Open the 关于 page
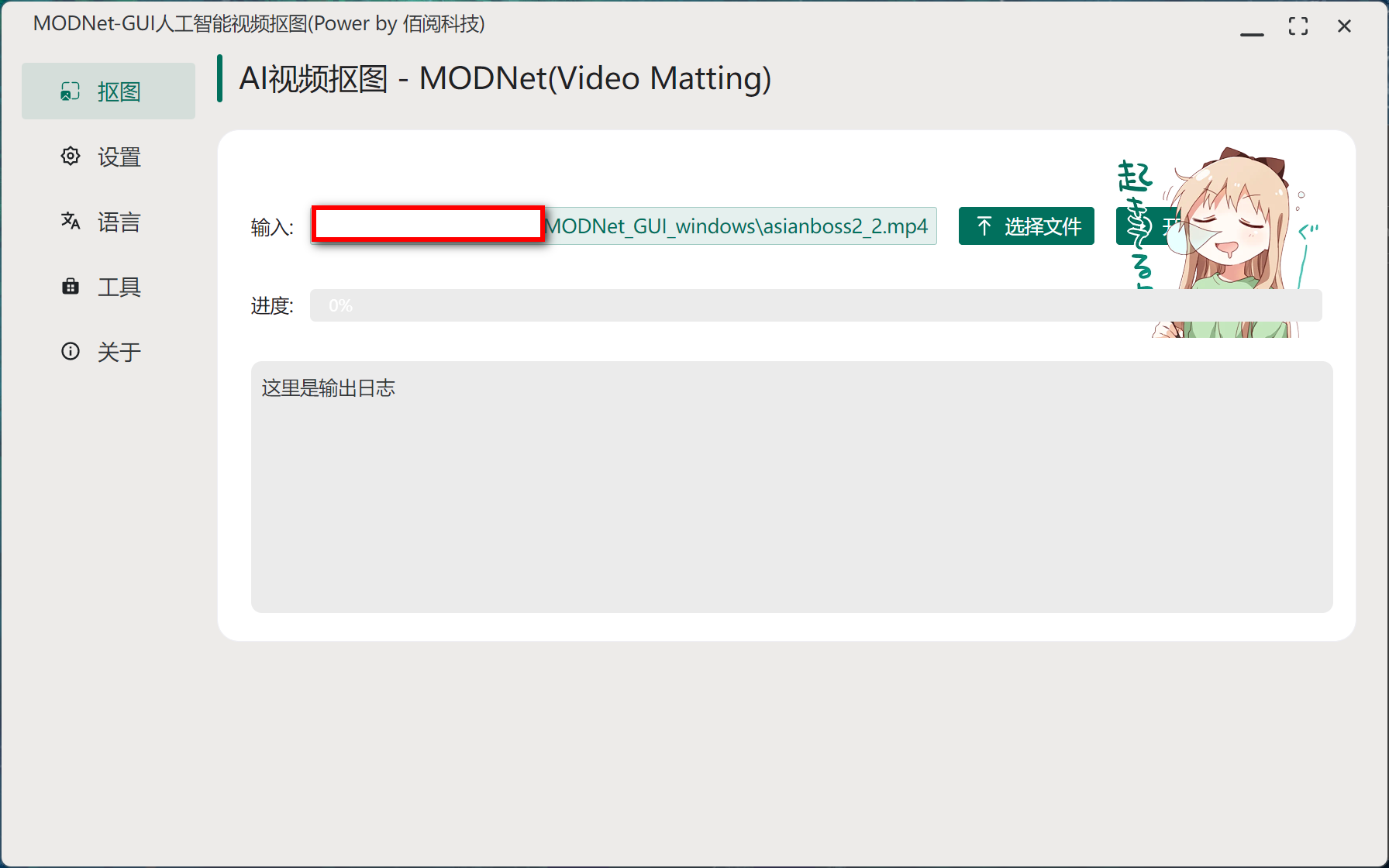The width and height of the screenshot is (1389, 868). point(118,351)
